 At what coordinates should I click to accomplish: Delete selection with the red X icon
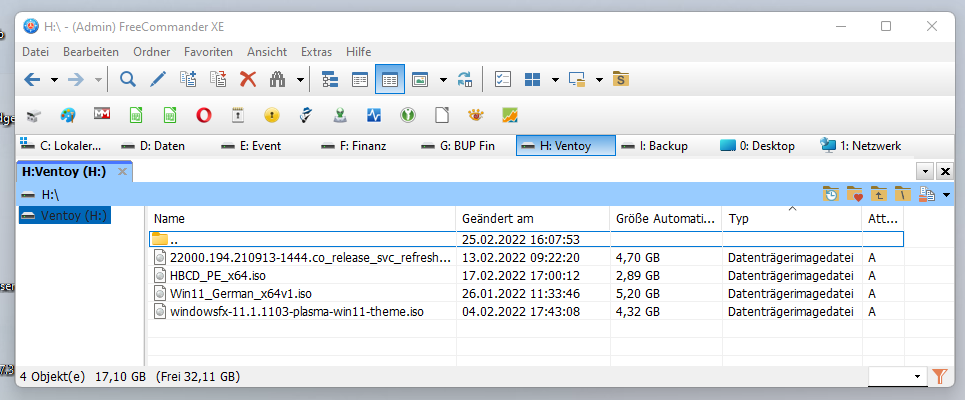pos(248,79)
